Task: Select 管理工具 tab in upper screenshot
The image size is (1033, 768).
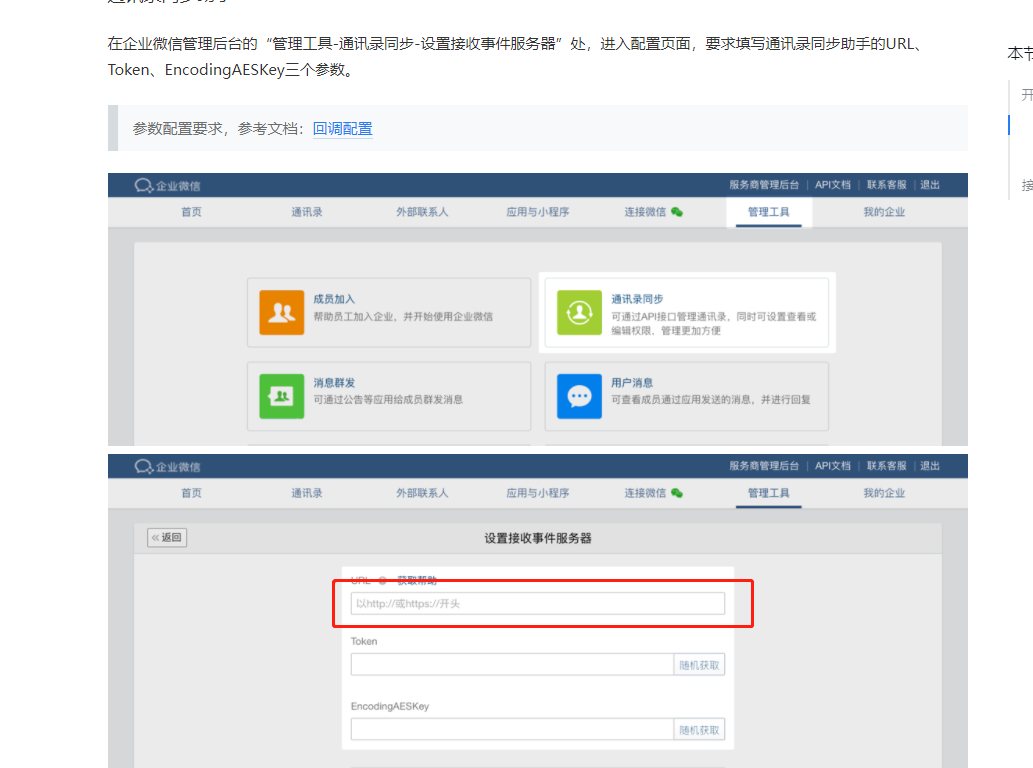Action: click(768, 212)
